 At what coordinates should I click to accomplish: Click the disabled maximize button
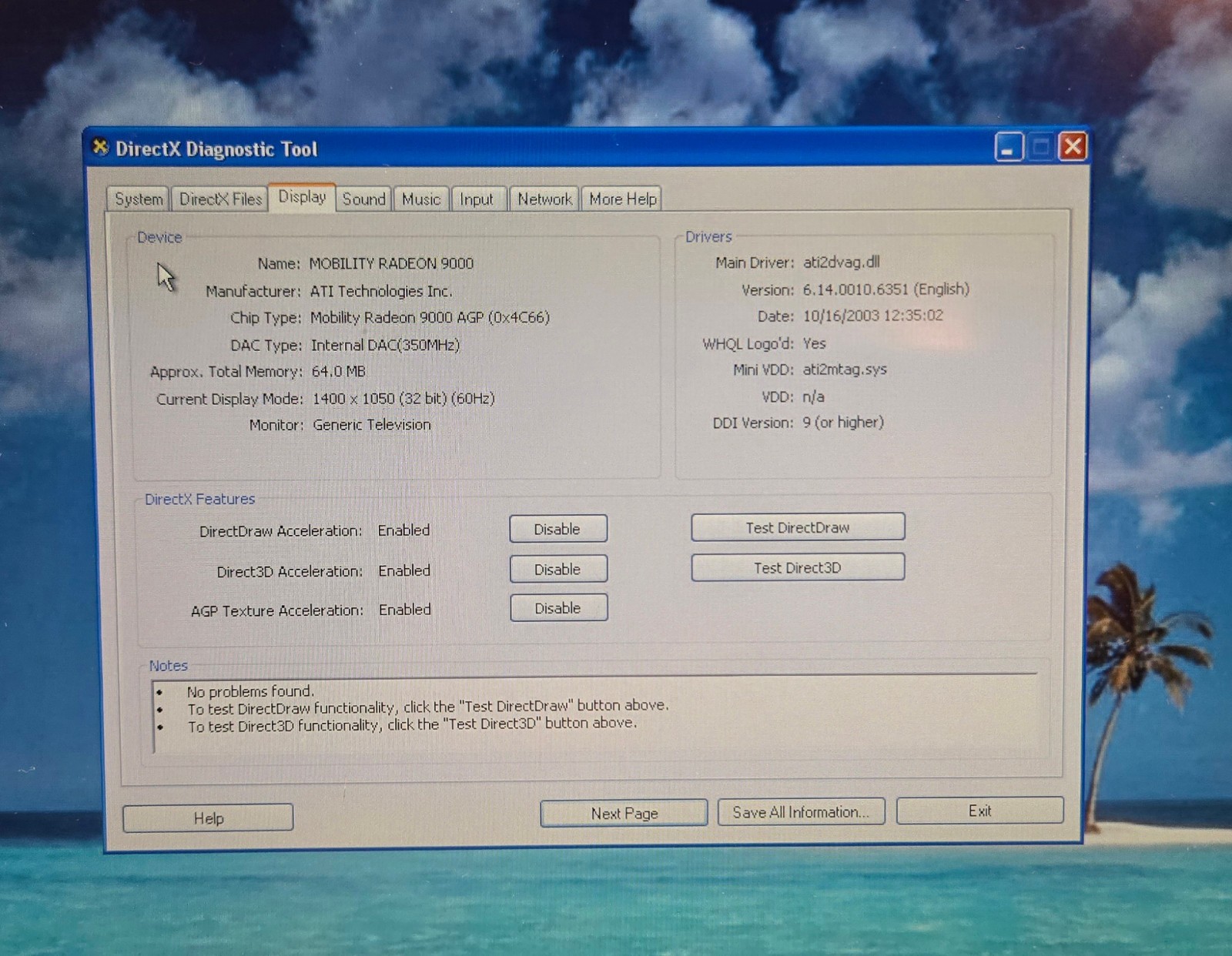pyautogui.click(x=1040, y=146)
